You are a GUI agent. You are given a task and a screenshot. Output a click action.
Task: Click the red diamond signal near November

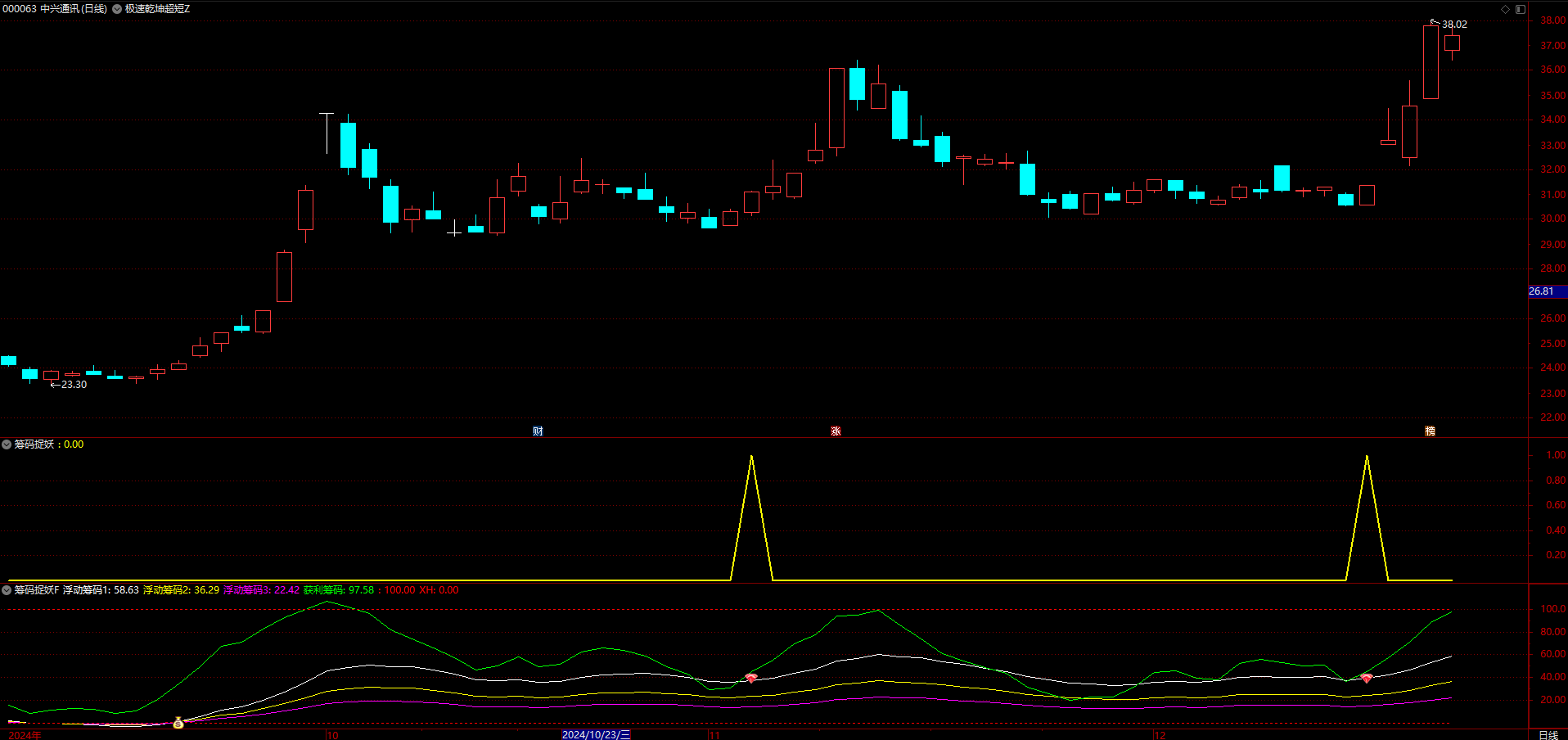pos(751,679)
